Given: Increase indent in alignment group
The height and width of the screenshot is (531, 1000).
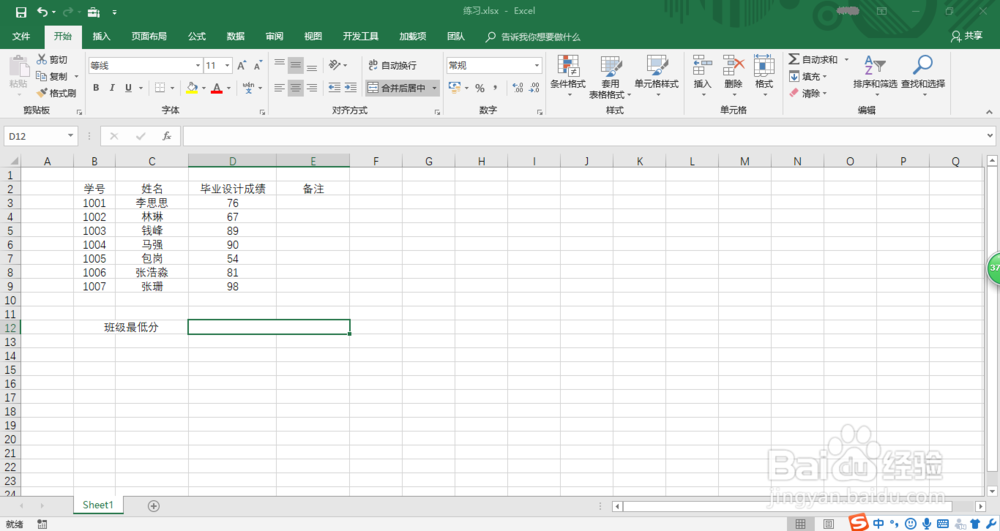Looking at the screenshot, I should (351, 87).
